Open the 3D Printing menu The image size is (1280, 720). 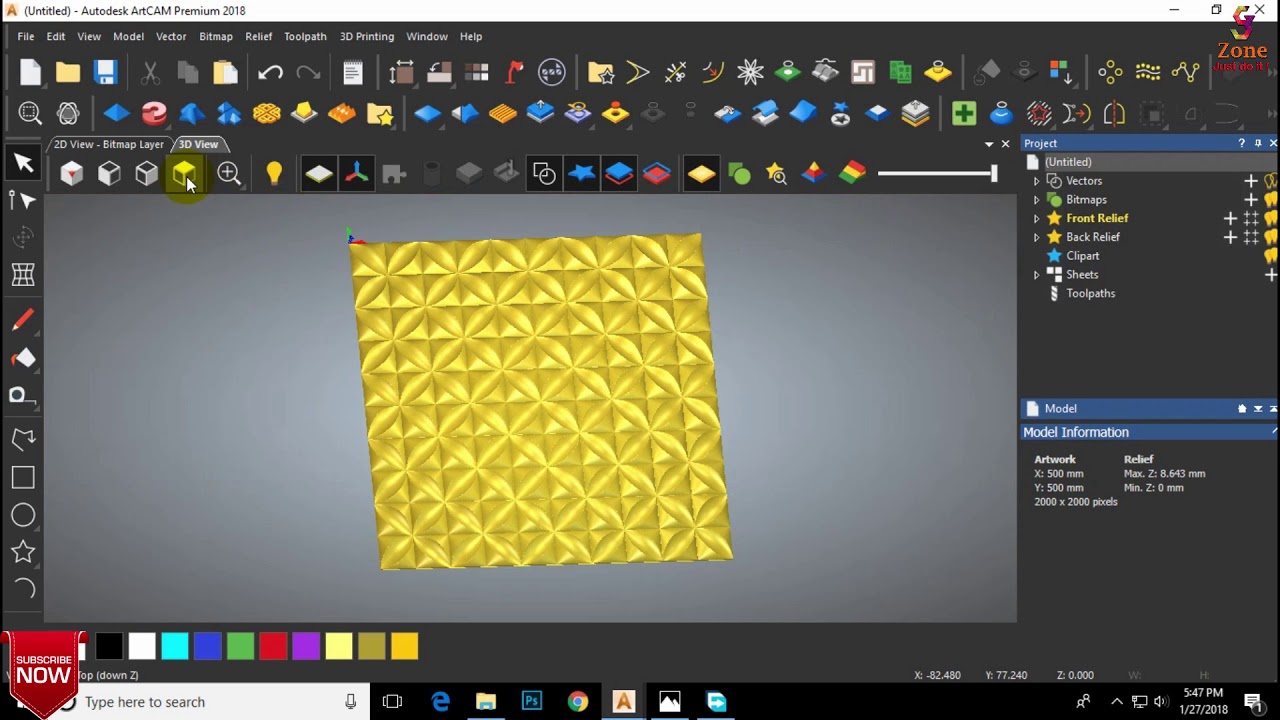[367, 36]
